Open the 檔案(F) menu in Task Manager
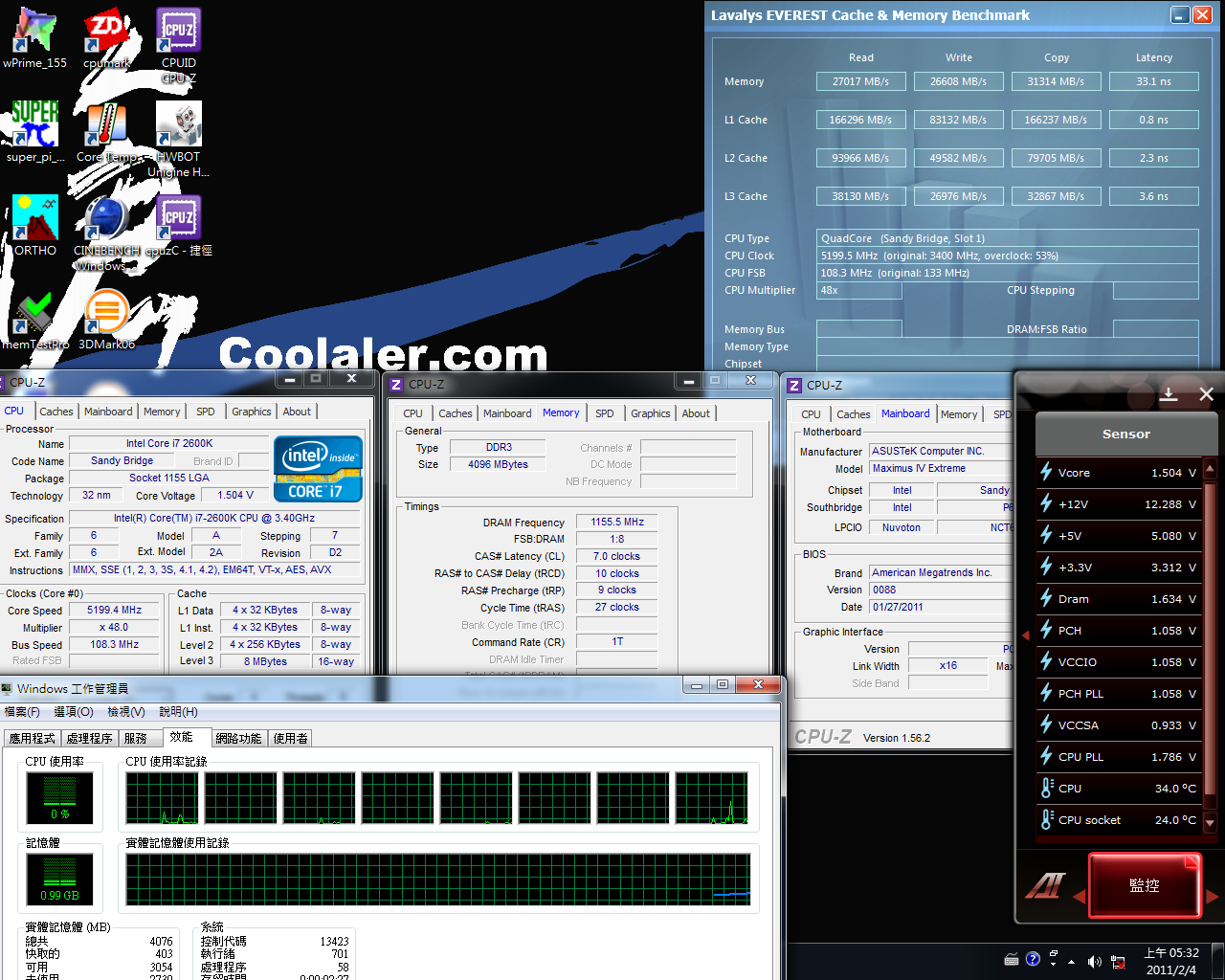The height and width of the screenshot is (980, 1225). 22,712
